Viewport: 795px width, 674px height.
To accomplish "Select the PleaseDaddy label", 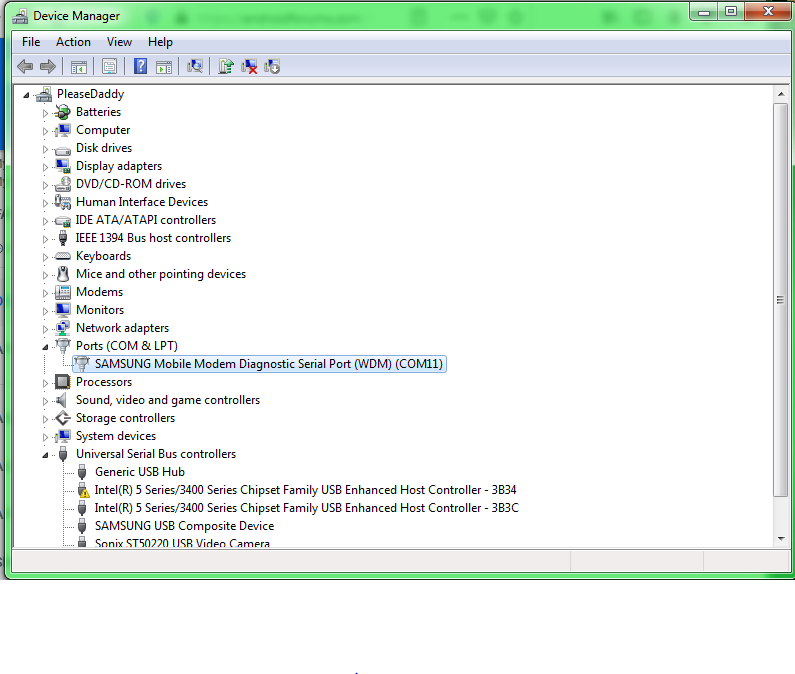I will (x=91, y=94).
